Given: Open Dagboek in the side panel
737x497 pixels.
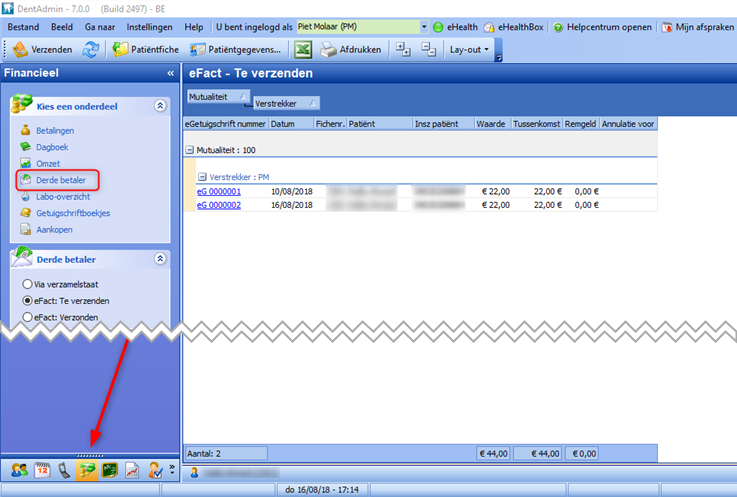Looking at the screenshot, I should click(x=52, y=147).
